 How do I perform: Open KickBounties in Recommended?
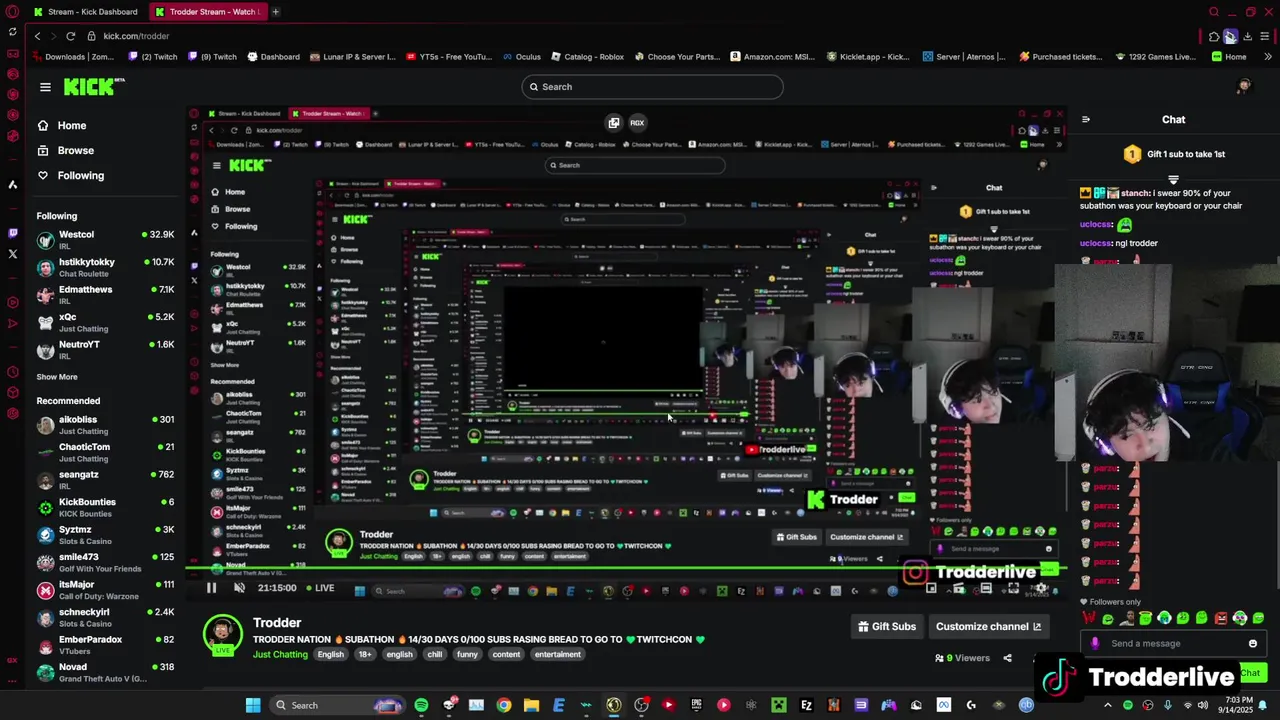point(105,507)
